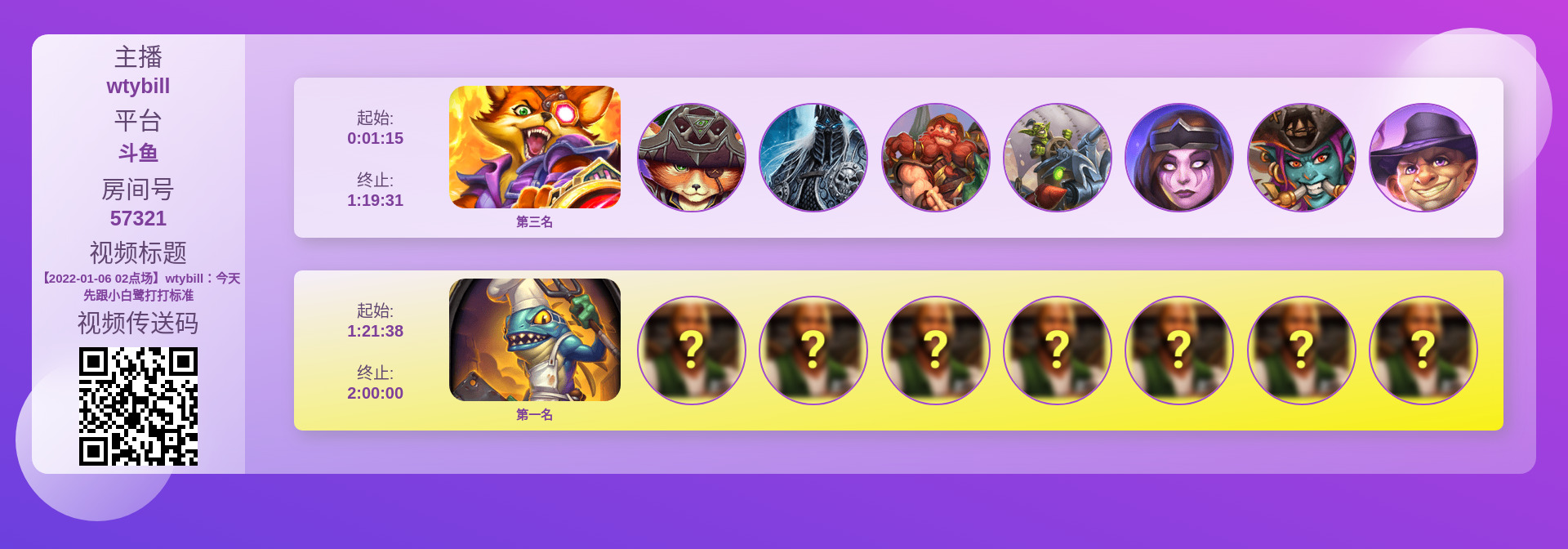Select the goblin mech hero portrait
Screen dimensions: 1568x549
[x=1058, y=158]
